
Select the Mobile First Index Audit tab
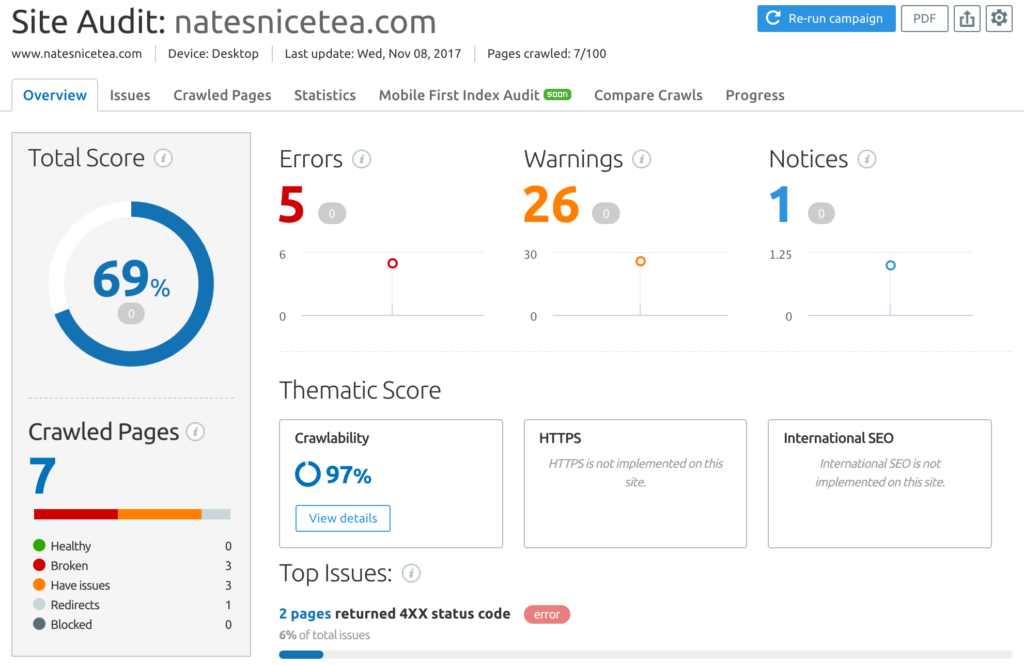click(x=475, y=95)
